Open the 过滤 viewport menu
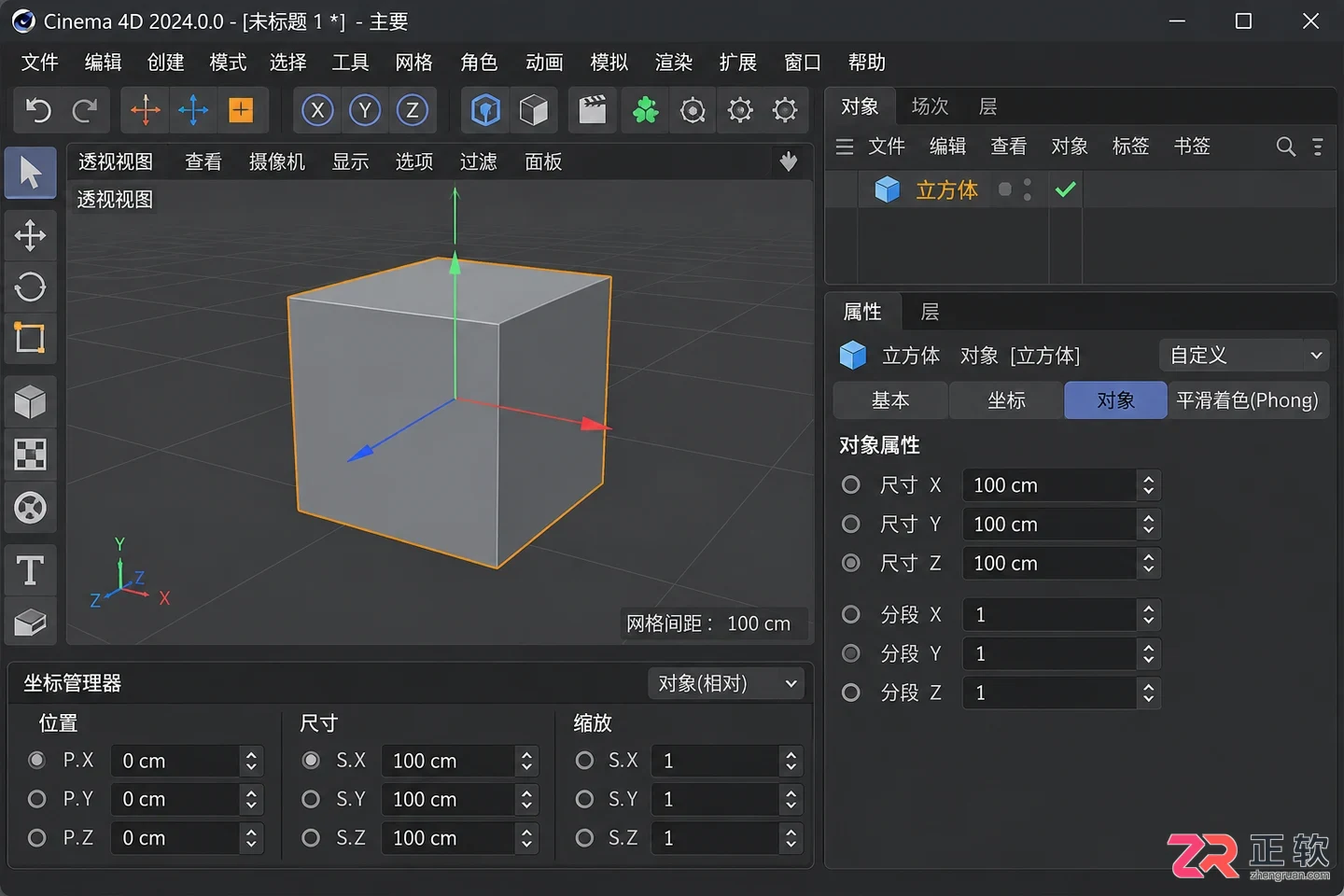This screenshot has height=896, width=1344. click(x=478, y=161)
